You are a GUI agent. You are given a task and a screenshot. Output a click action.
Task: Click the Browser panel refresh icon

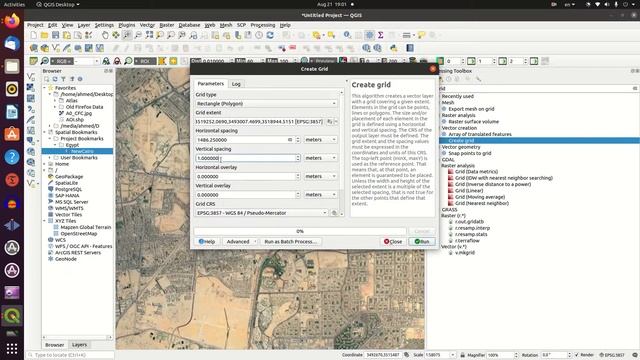[55, 79]
